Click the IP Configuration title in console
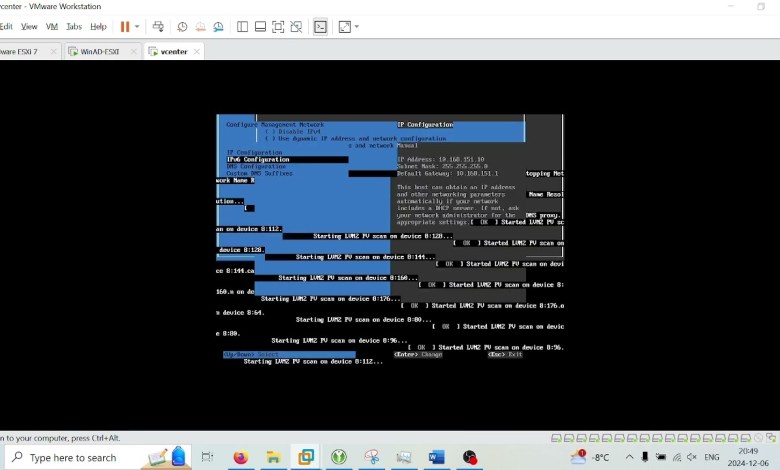This screenshot has height=470, width=780. (425, 125)
